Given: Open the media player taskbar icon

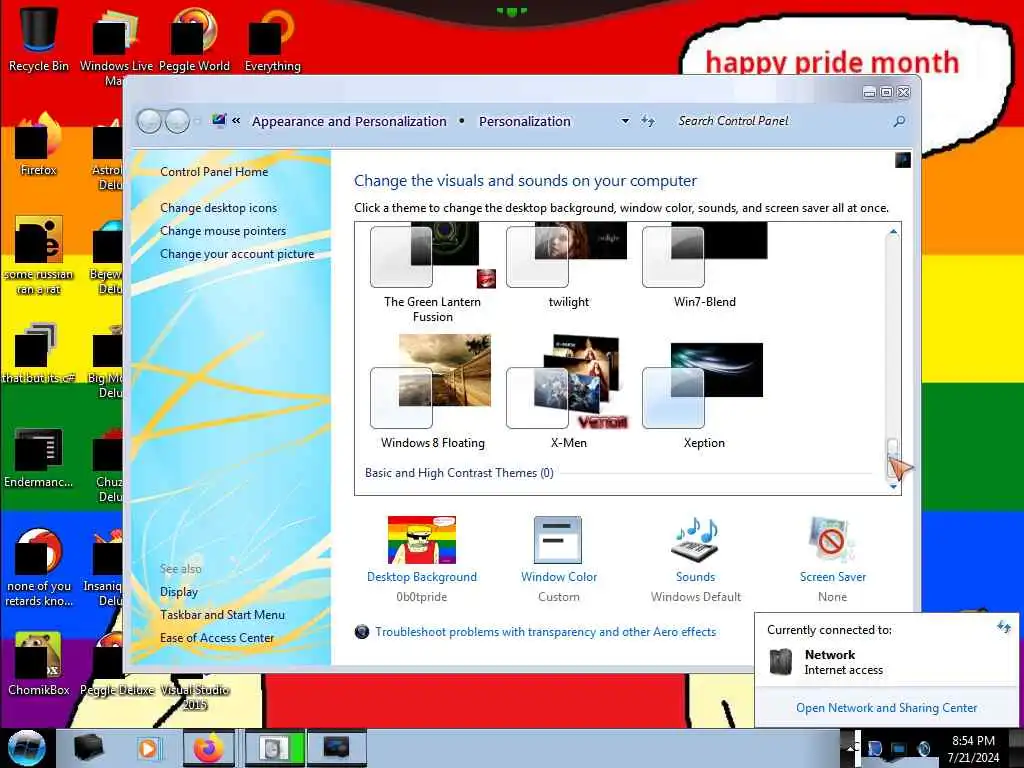Looking at the screenshot, I should pyautogui.click(x=149, y=748).
